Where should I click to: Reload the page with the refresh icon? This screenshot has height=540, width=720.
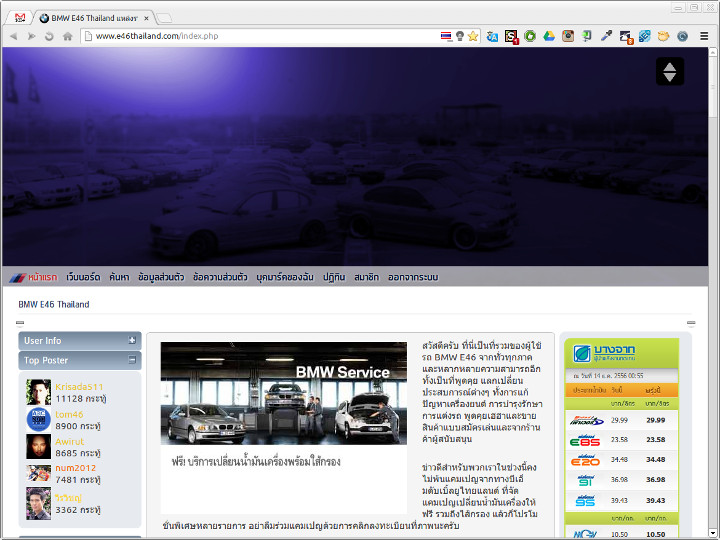click(x=49, y=36)
